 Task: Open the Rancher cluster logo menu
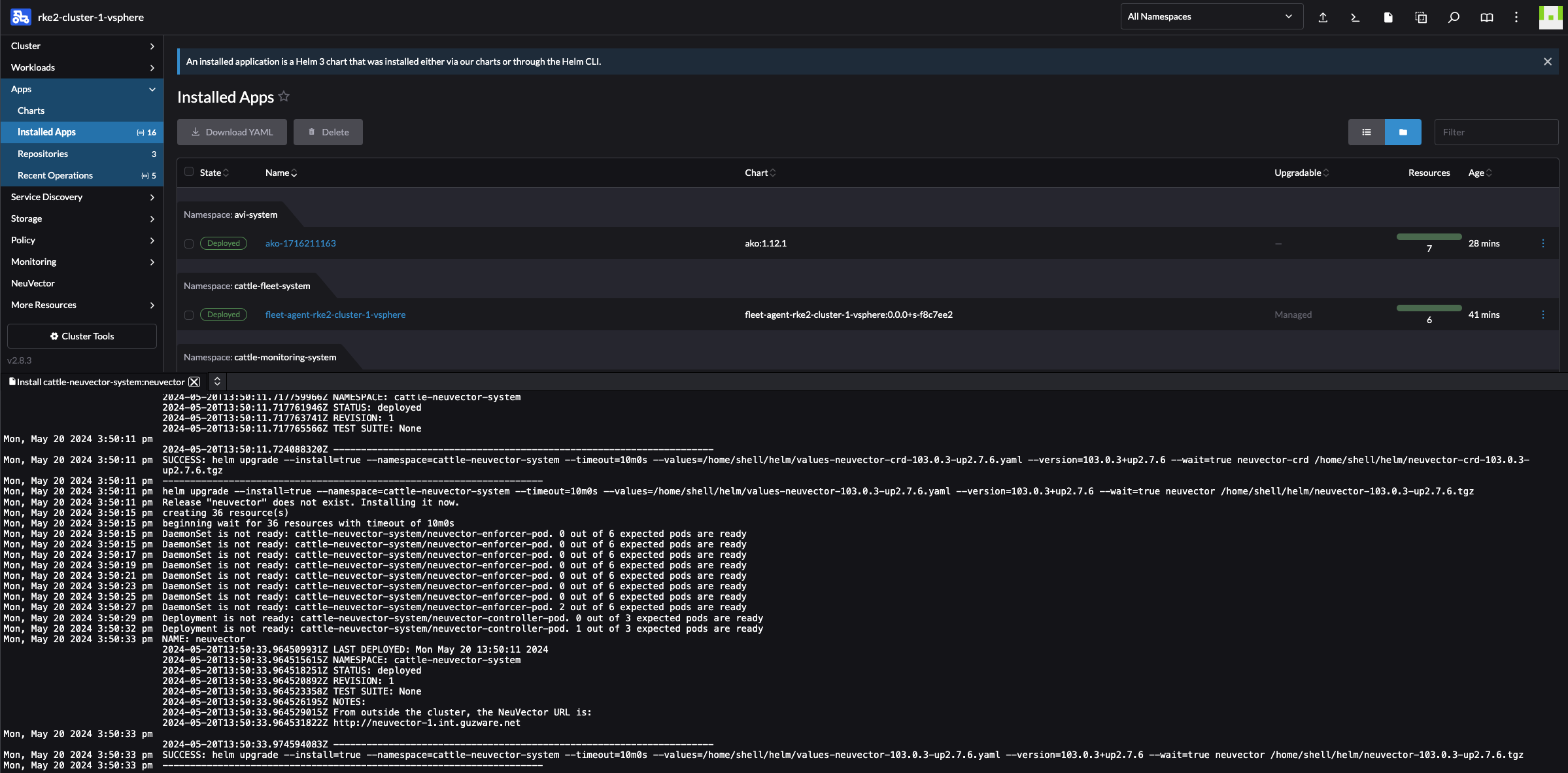(x=20, y=17)
